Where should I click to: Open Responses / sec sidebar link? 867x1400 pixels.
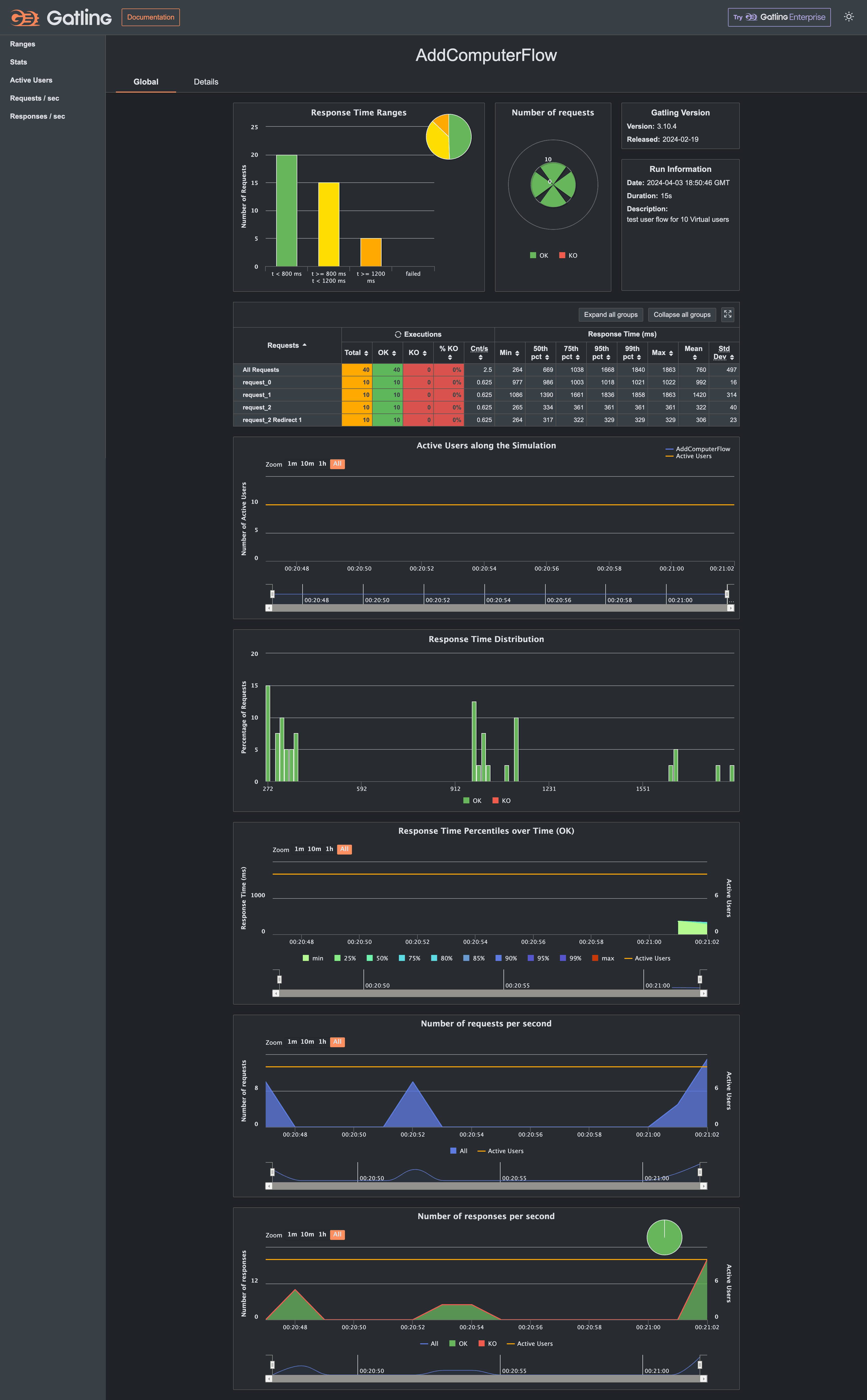click(37, 116)
